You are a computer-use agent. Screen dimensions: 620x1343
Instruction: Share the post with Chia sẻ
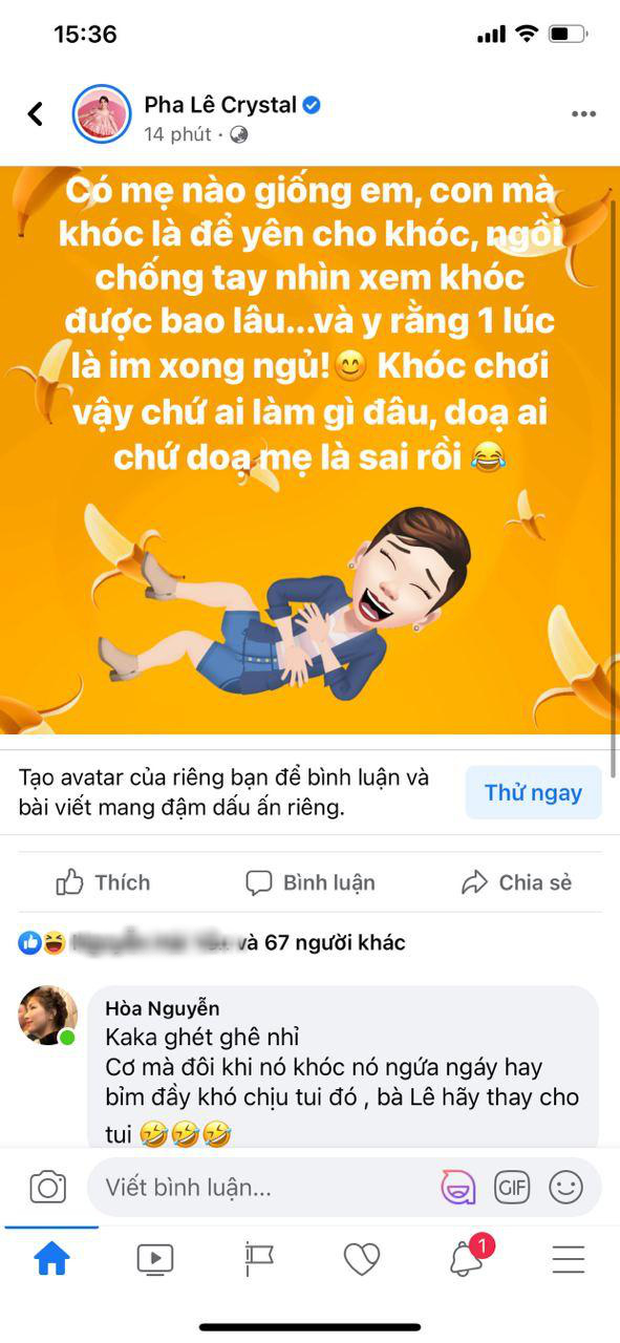point(516,882)
